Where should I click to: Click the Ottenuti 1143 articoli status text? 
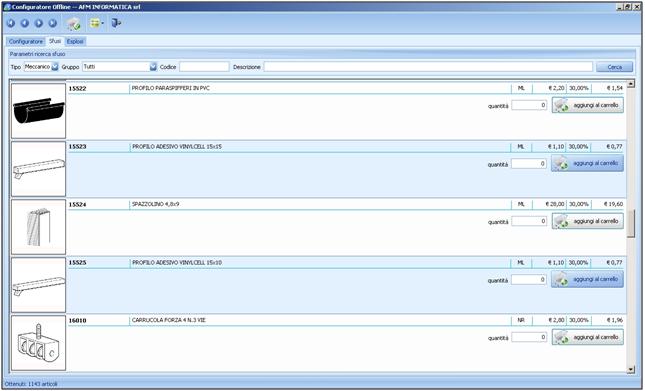(x=31, y=384)
